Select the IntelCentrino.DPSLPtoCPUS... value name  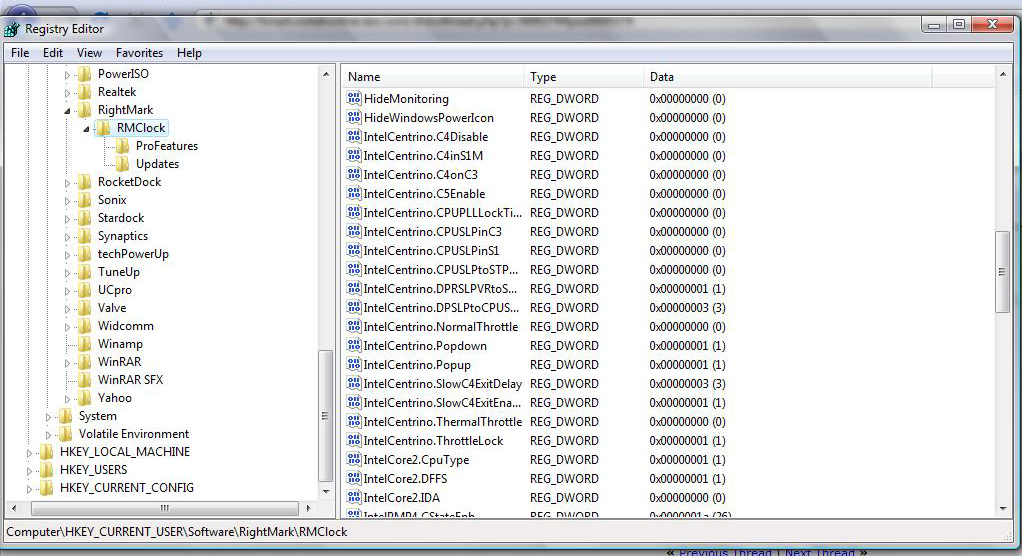pyautogui.click(x=441, y=307)
